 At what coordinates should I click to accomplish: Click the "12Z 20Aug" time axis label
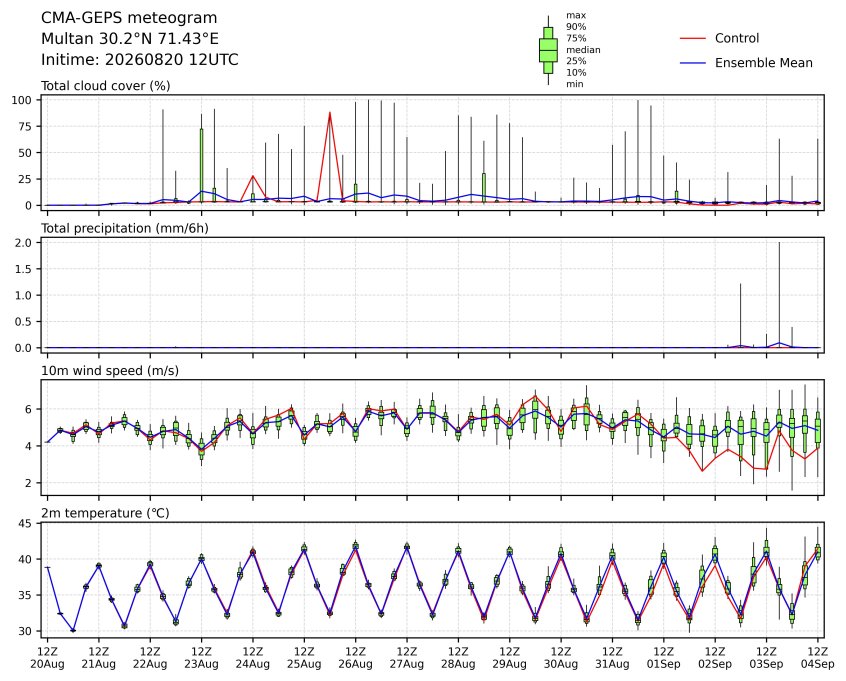[47, 658]
